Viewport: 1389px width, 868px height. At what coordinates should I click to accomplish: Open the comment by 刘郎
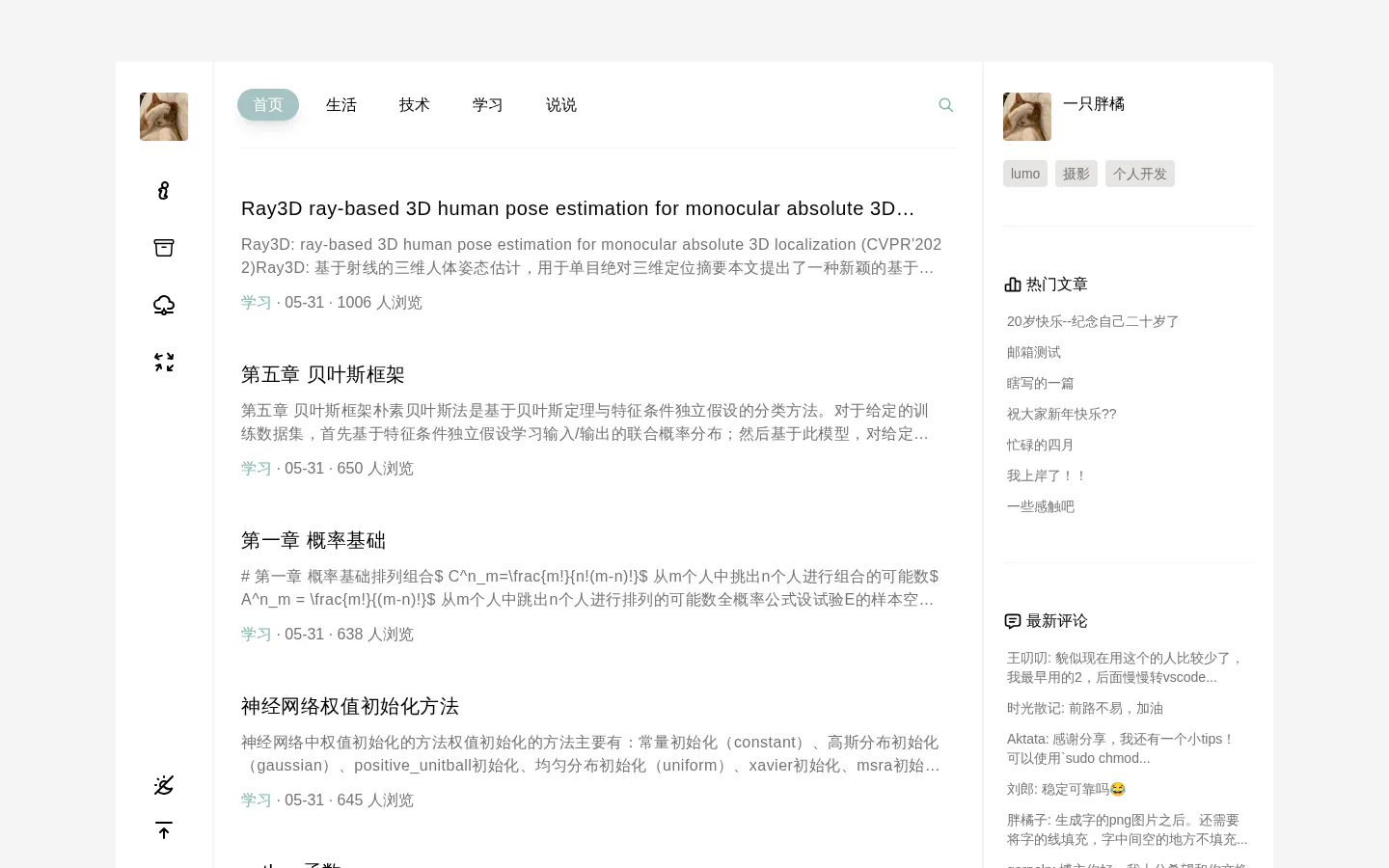1067,789
